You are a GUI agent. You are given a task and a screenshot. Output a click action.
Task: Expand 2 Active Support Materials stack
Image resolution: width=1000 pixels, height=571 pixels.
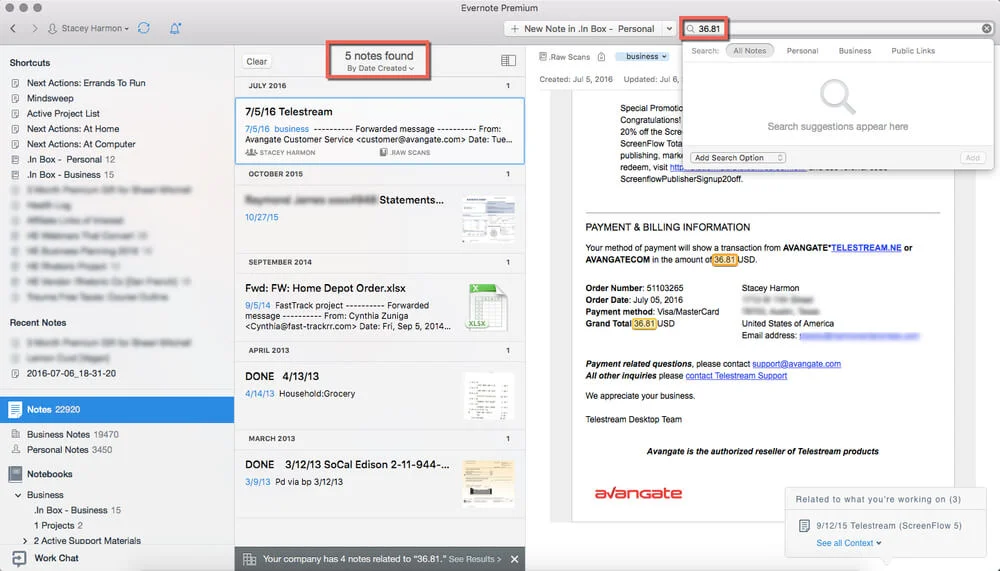25,540
